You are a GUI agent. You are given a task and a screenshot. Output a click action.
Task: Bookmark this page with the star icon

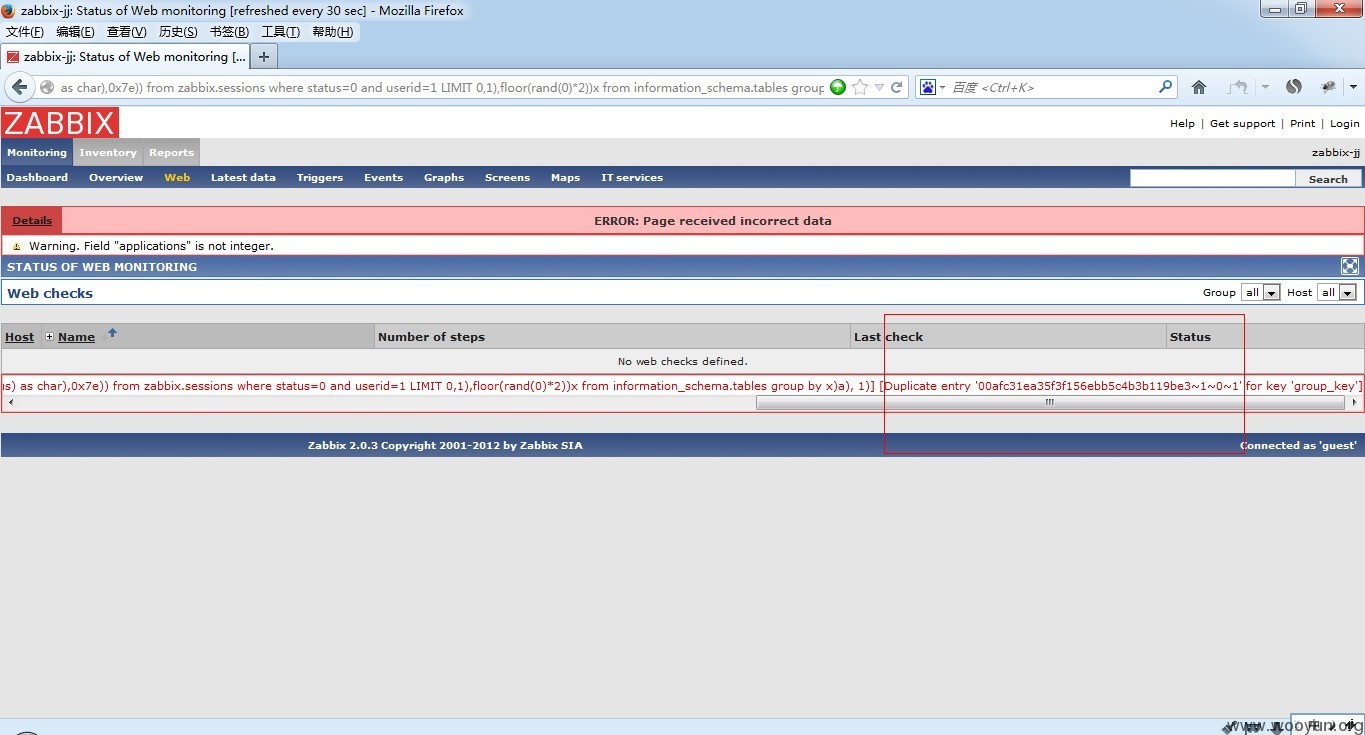click(860, 87)
